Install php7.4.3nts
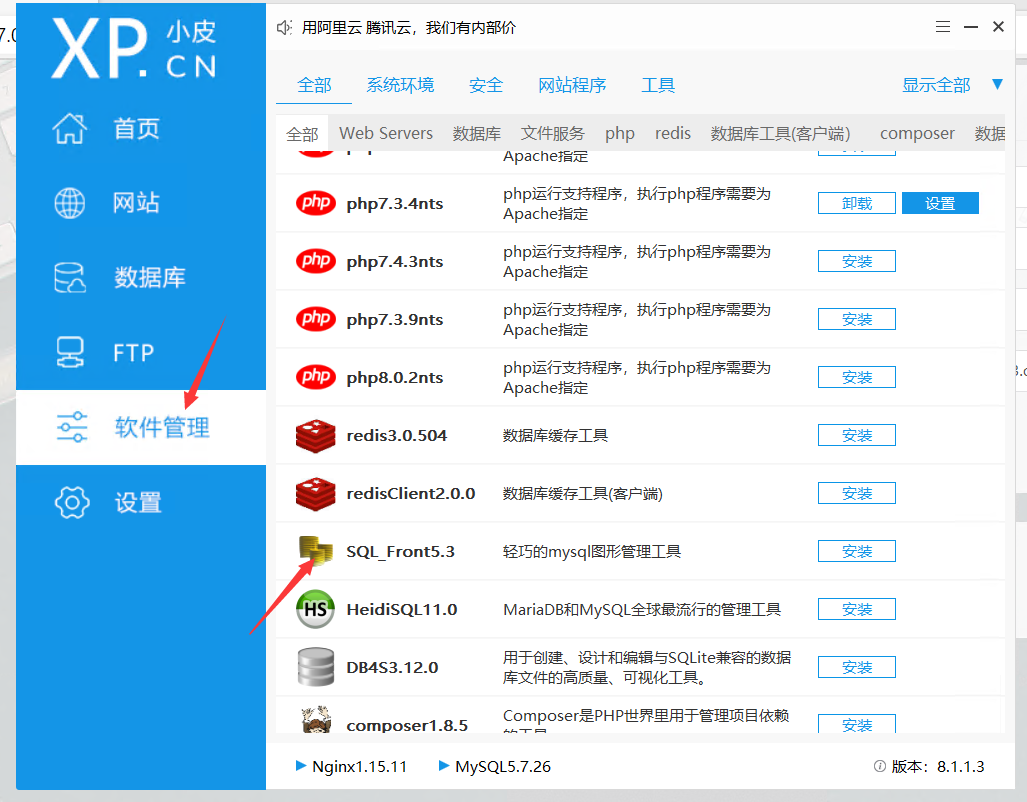The height and width of the screenshot is (802, 1027). [857, 261]
